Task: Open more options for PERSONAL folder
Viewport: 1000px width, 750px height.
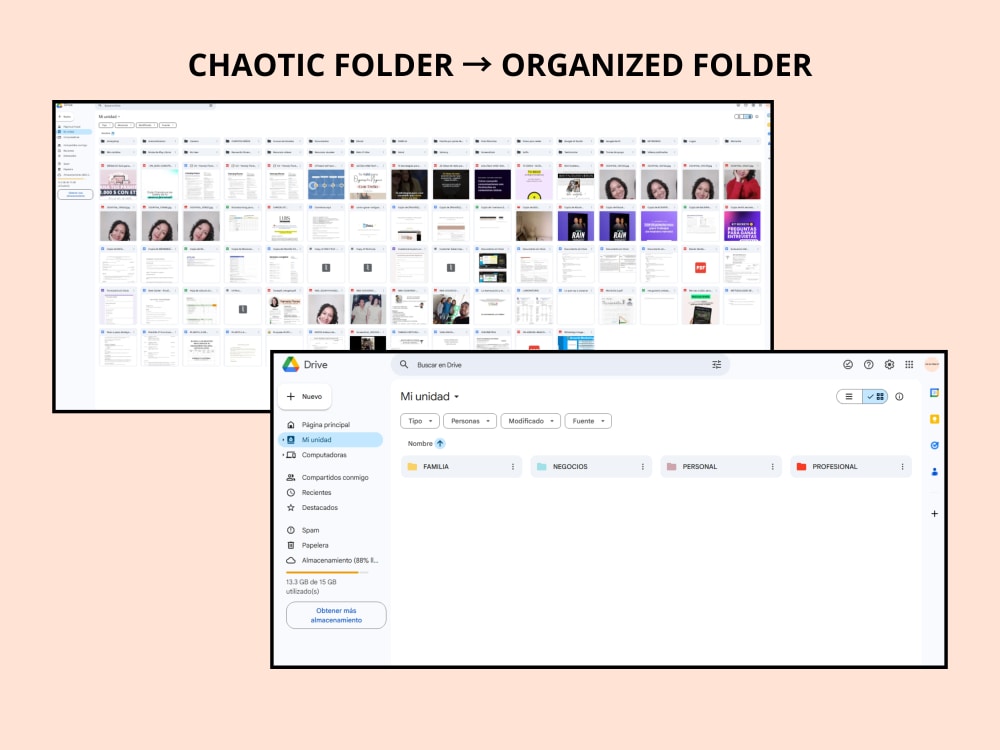Action: [772, 467]
